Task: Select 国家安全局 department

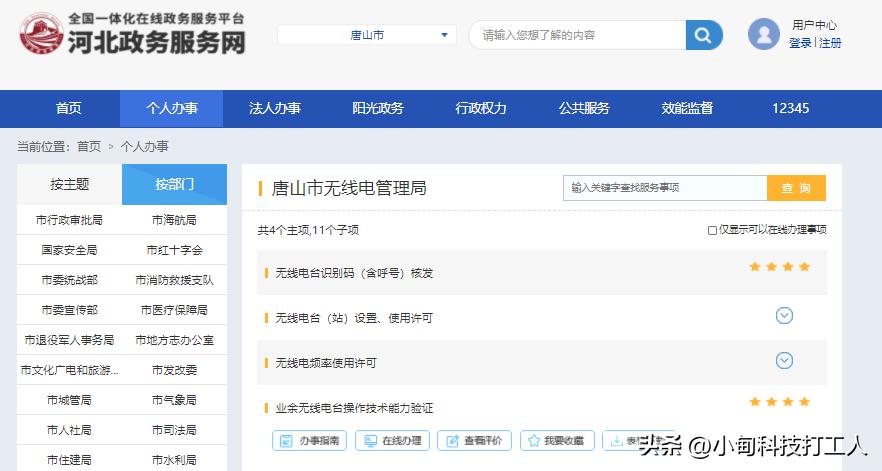Action: (69, 250)
